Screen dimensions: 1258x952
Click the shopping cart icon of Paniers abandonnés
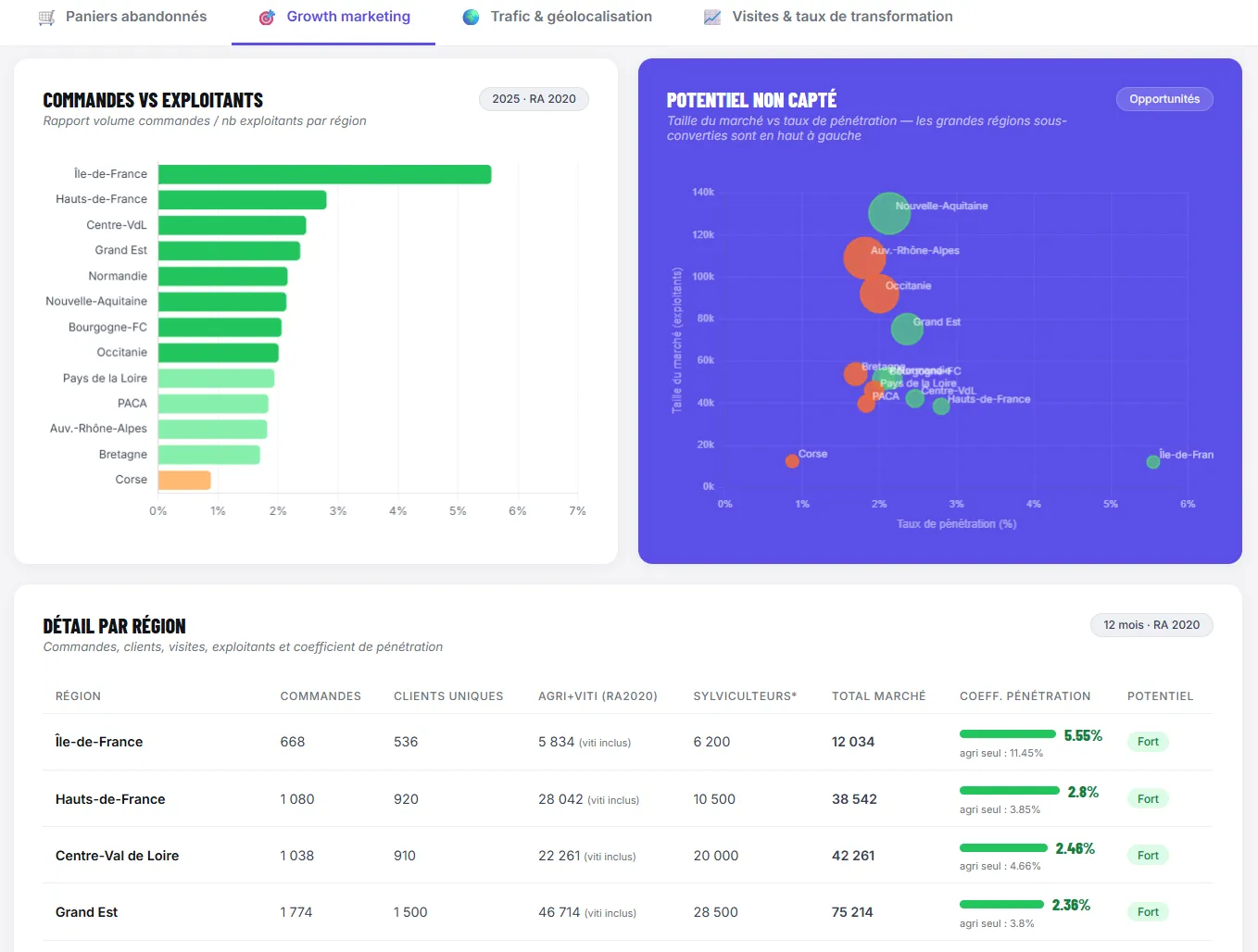click(46, 18)
